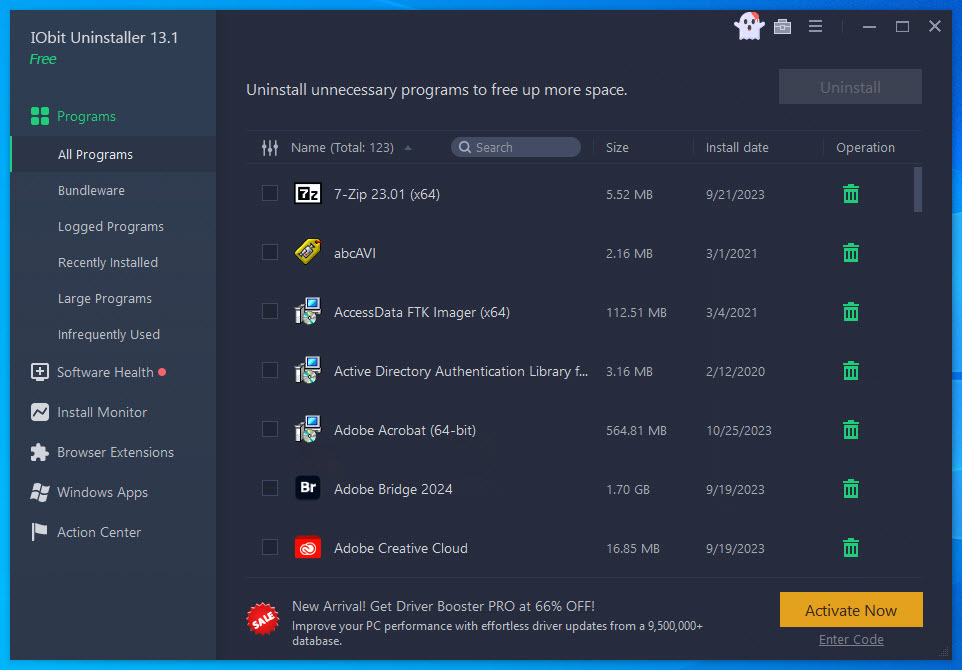Open the ghost mascot icon in title bar
The height and width of the screenshot is (670, 962).
point(749,27)
